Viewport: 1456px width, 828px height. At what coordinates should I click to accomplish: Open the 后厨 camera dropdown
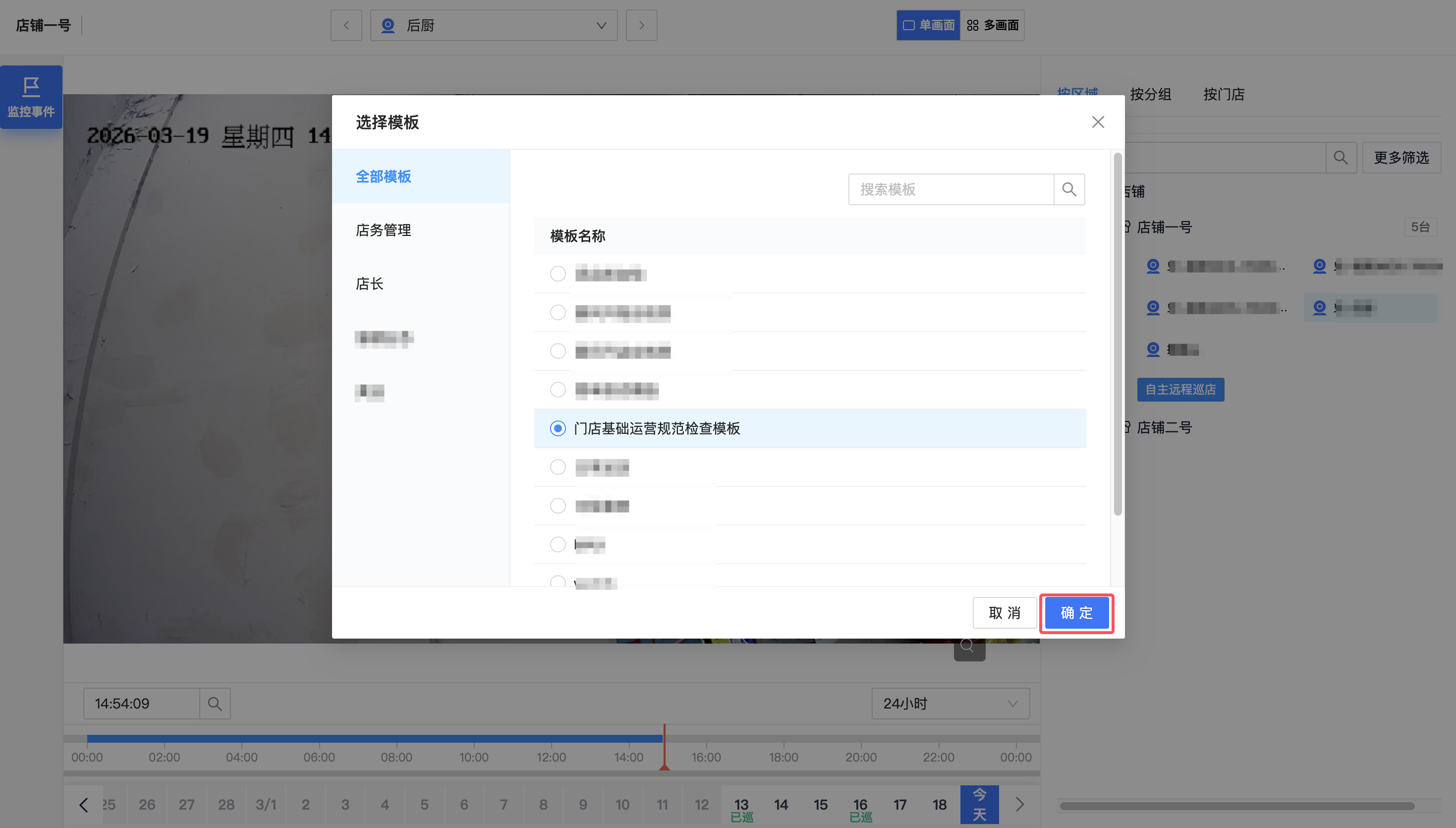point(493,26)
